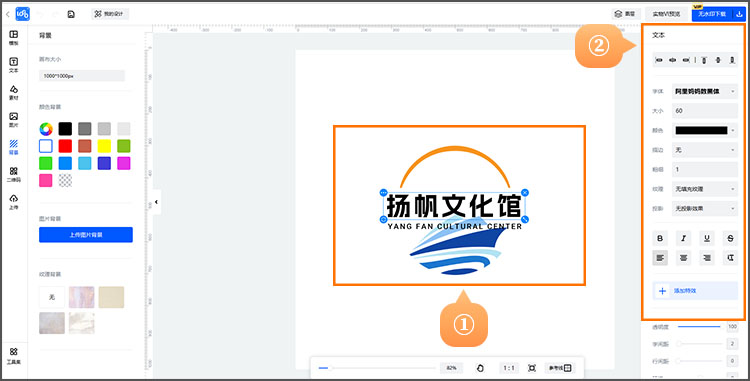The width and height of the screenshot is (750, 381).
Task: Adjust the canvas zoom slider
Action: (377, 368)
